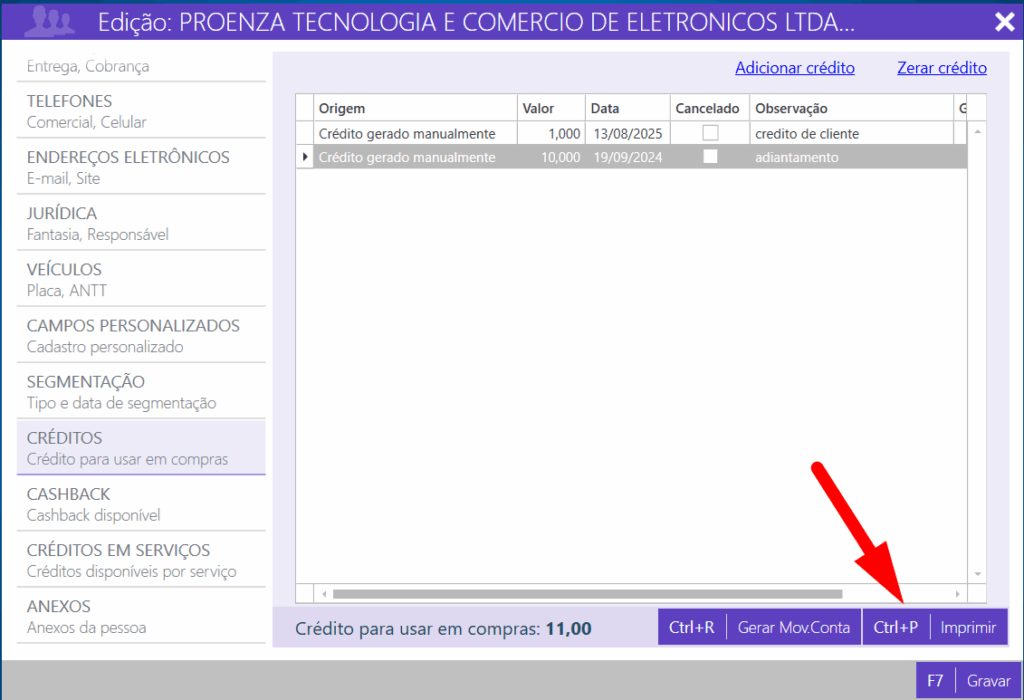Toggle Cancelado checkbox for credito de cliente row
Viewport: 1024px width, 700px height.
[710, 133]
